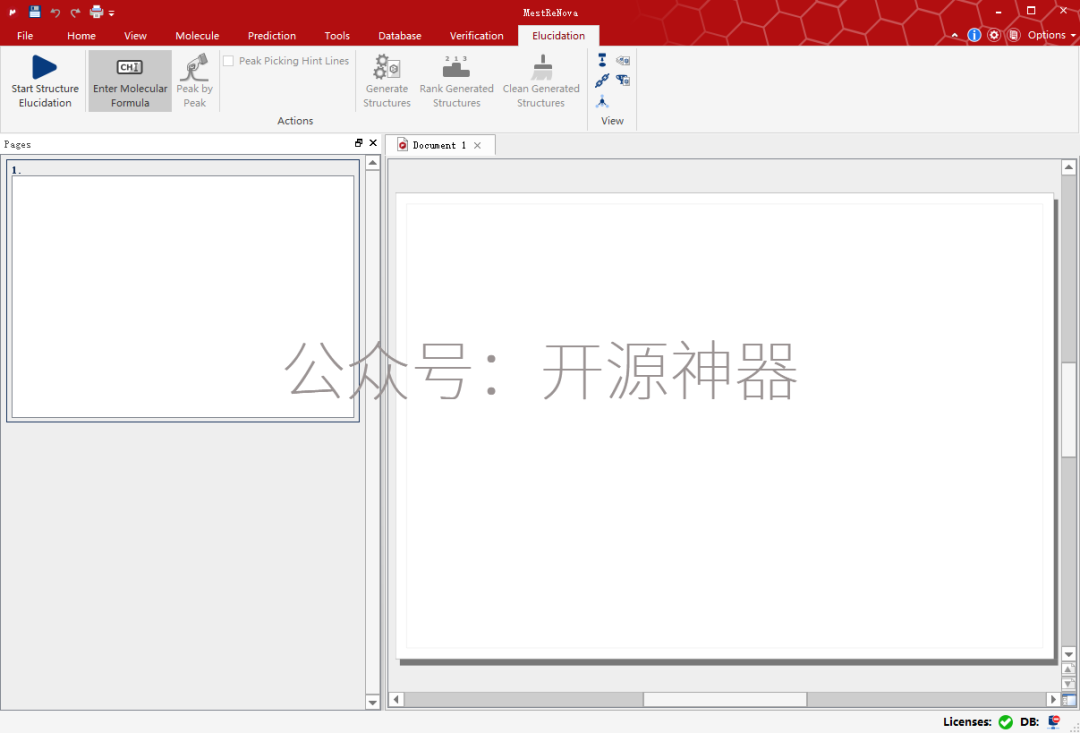Click document horizontal scrollbar right arrow
The height and width of the screenshot is (733, 1080).
[x=1052, y=700]
